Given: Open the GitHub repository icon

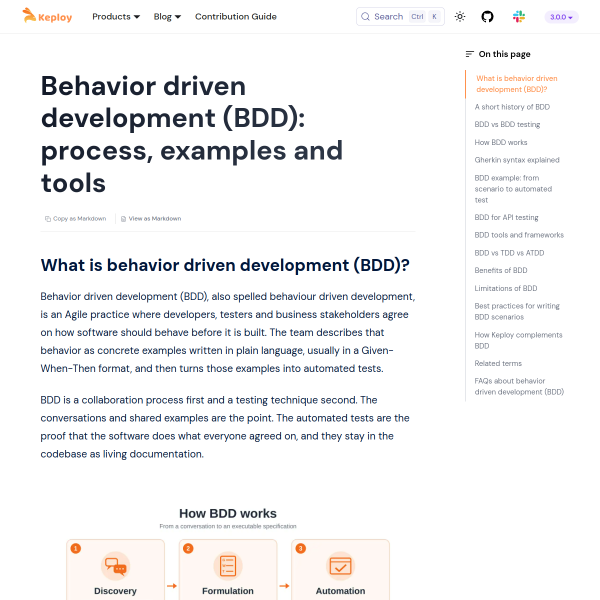Looking at the screenshot, I should (487, 16).
